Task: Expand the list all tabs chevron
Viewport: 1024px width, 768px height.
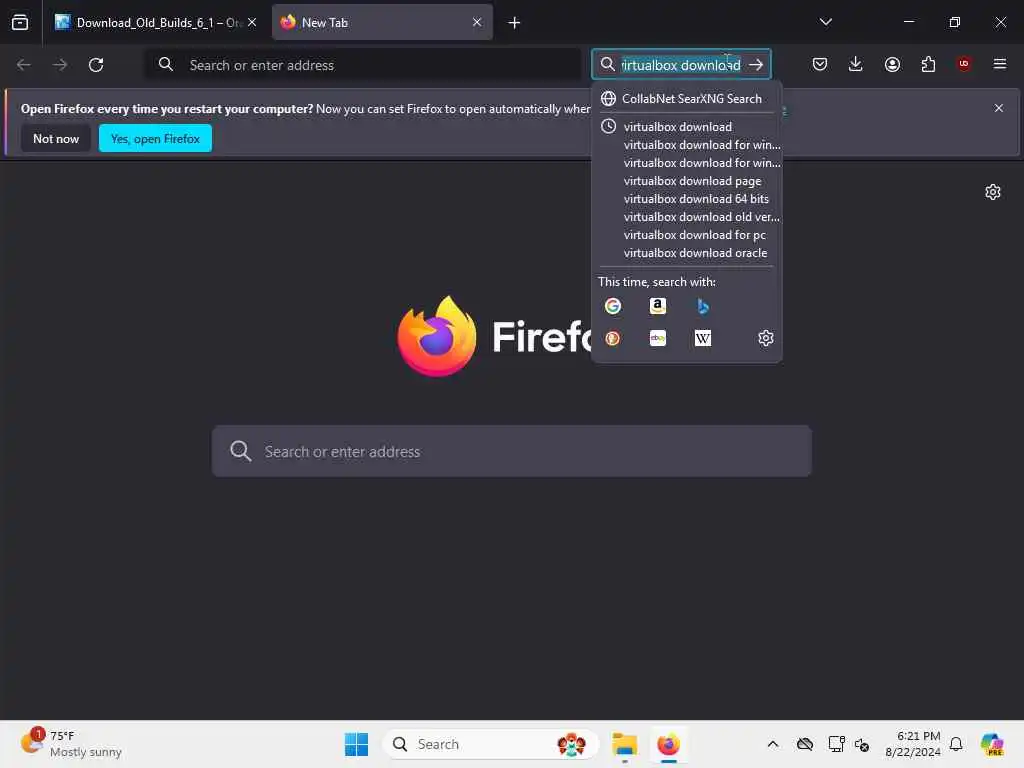Action: coord(825,22)
